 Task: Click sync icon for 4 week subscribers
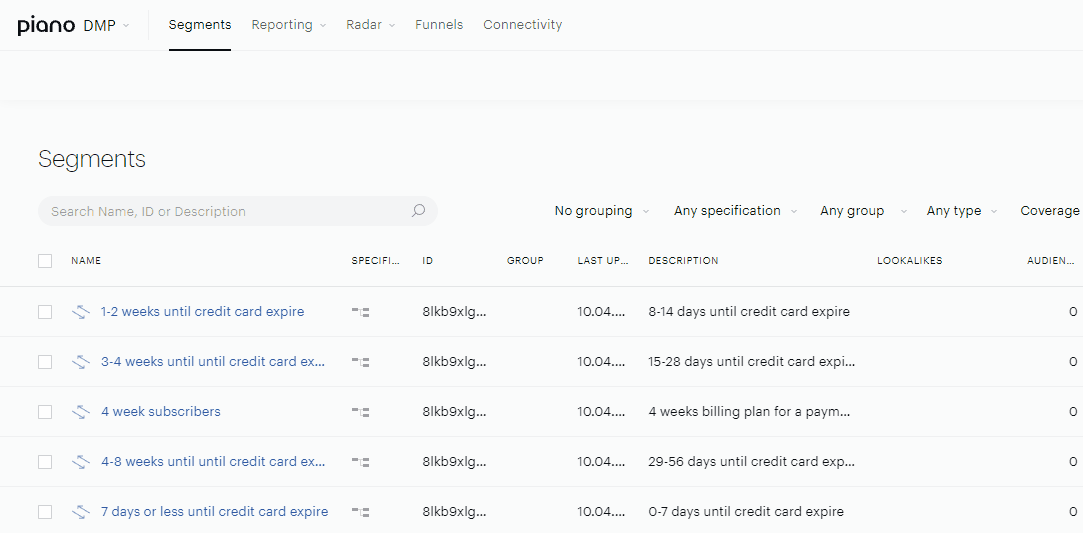pos(81,412)
